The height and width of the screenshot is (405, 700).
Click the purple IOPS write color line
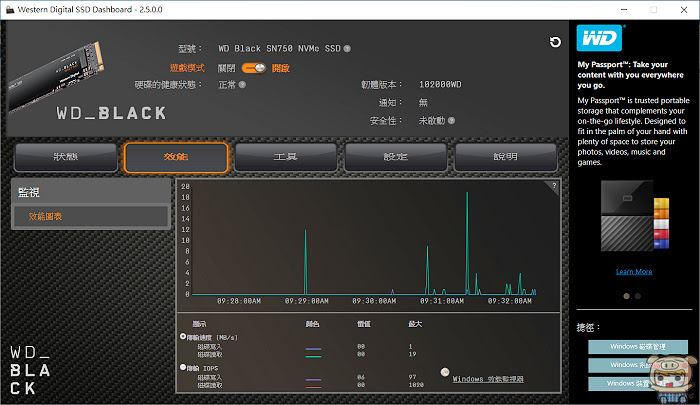click(x=313, y=380)
